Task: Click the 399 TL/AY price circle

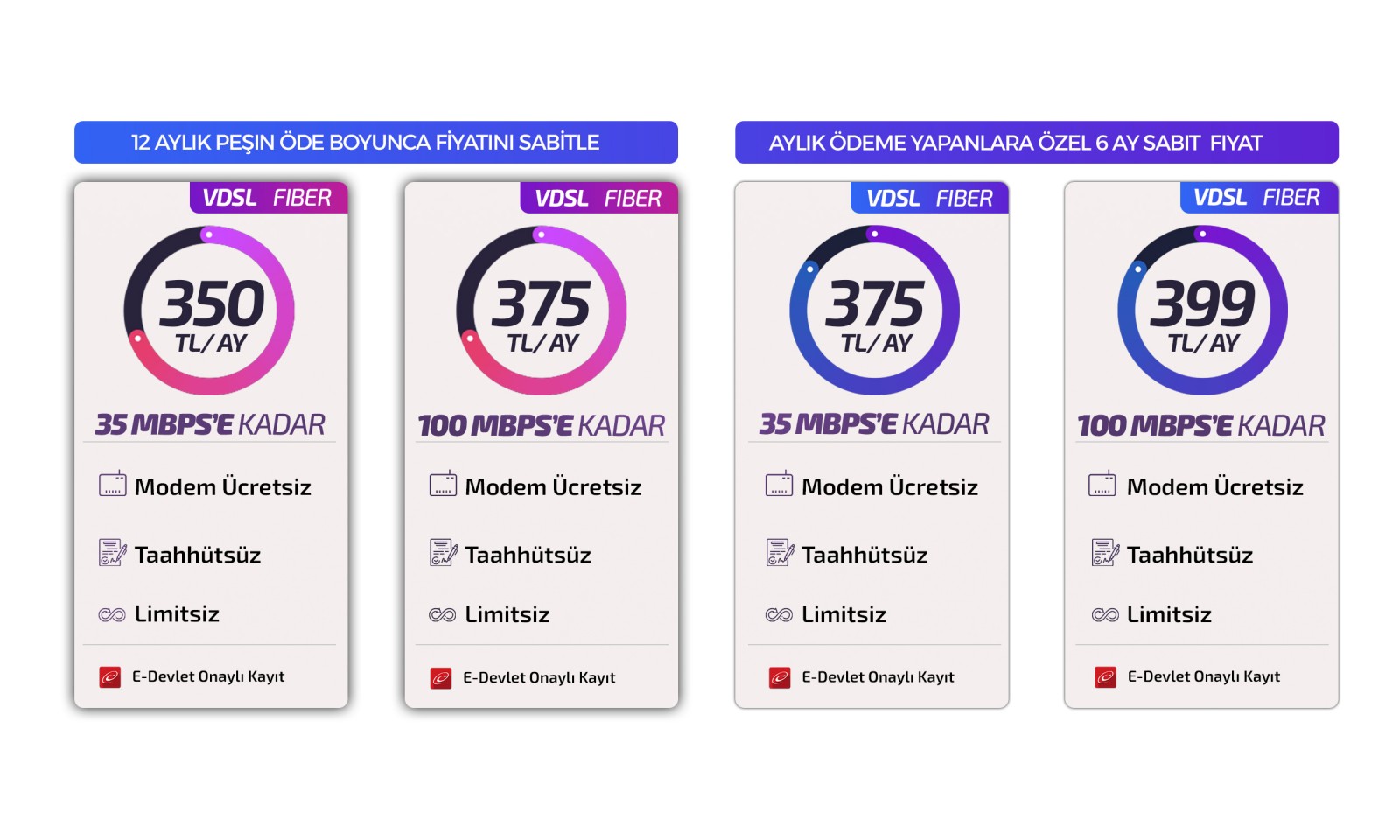Action: pos(1202,311)
